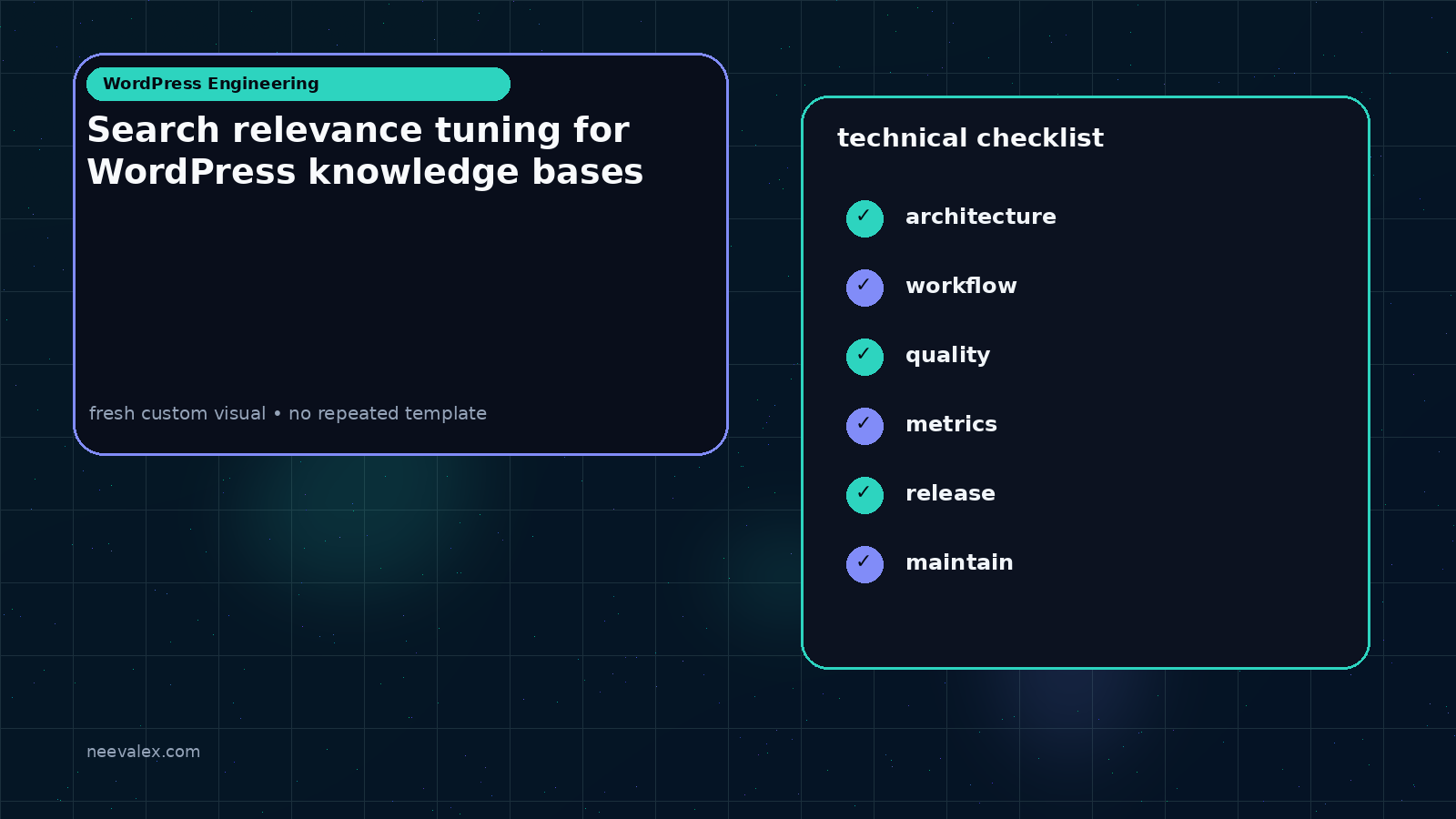Click the checkmark icon beside quality
The height and width of the screenshot is (819, 1456).
point(864,357)
